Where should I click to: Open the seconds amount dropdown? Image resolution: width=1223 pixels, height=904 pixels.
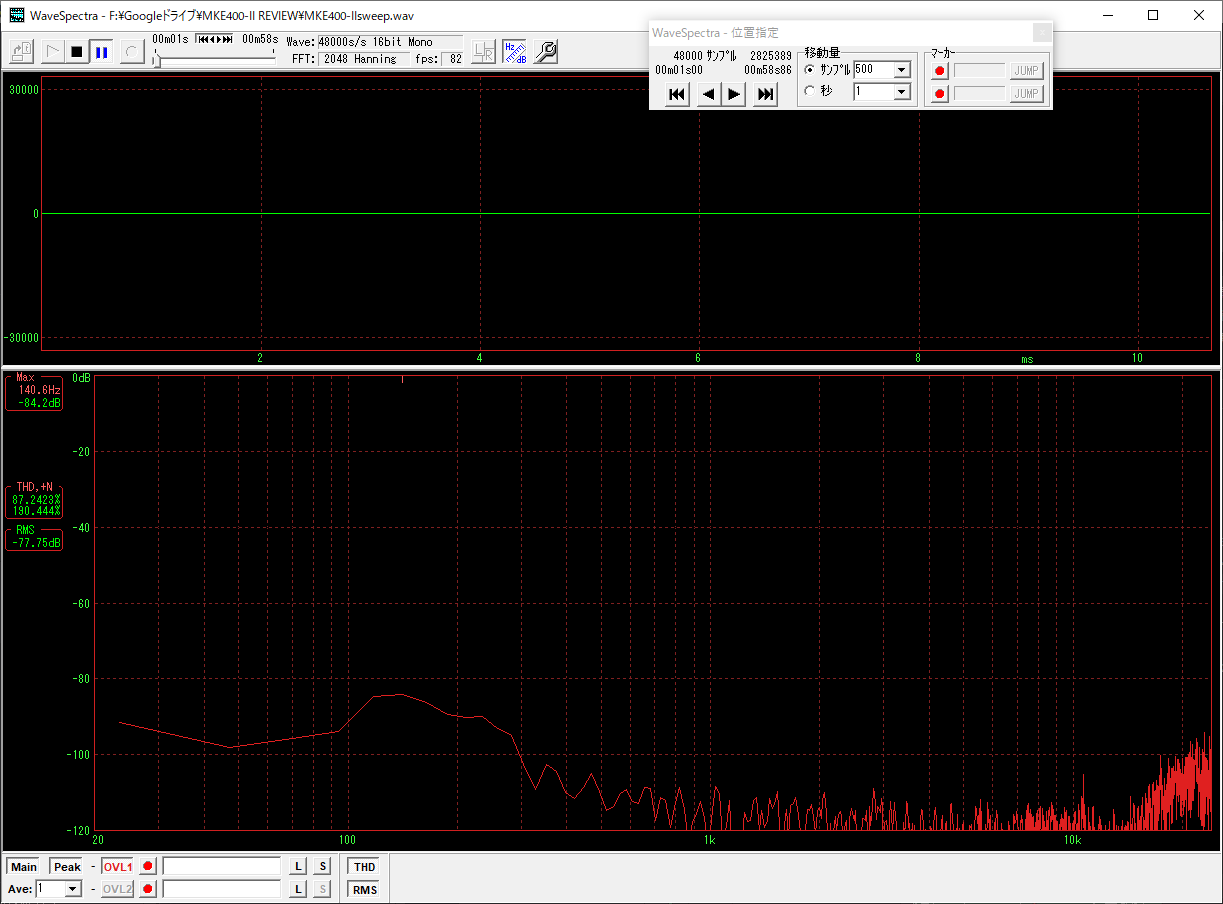[x=902, y=92]
